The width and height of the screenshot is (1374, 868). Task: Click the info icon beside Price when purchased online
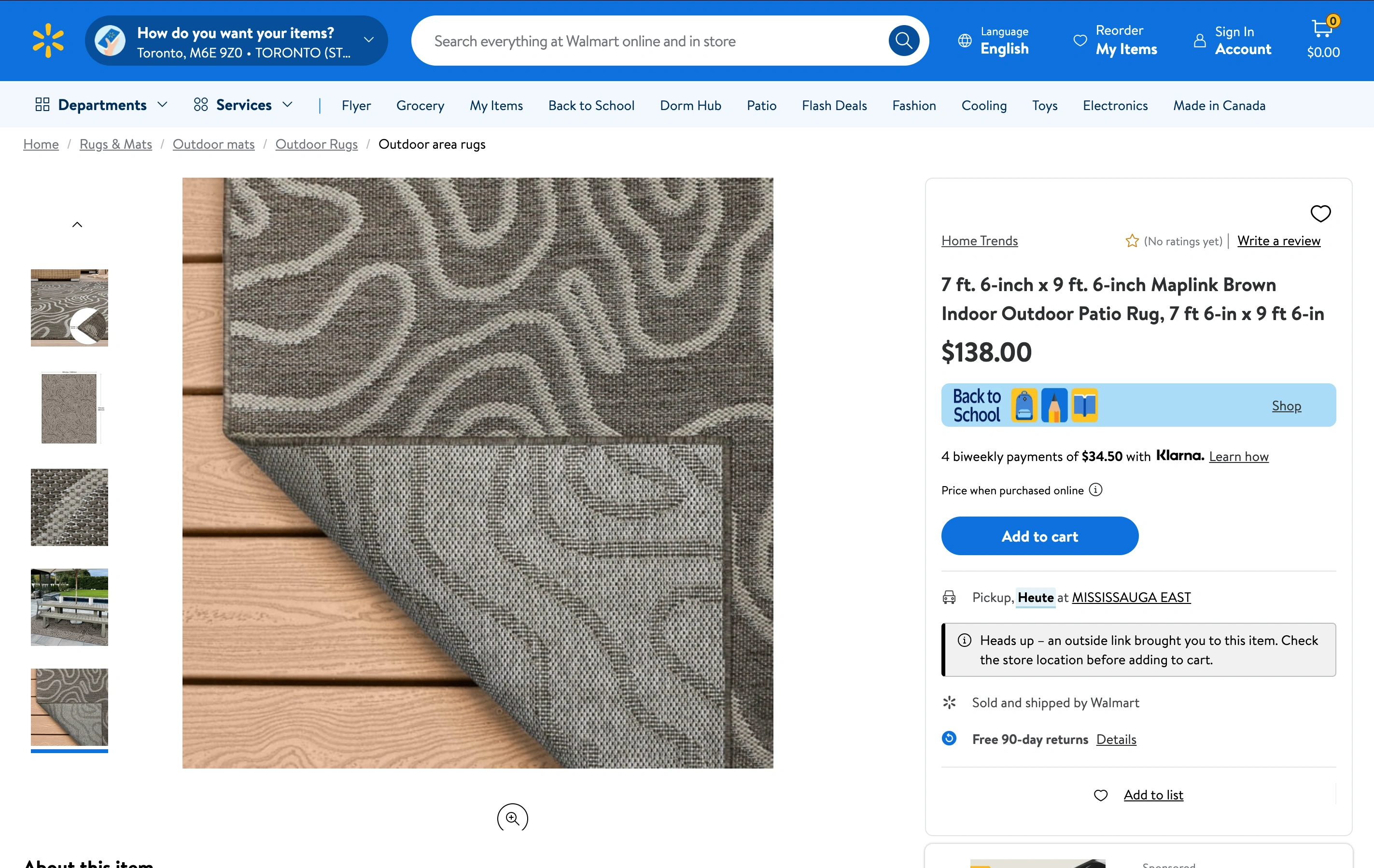1095,490
